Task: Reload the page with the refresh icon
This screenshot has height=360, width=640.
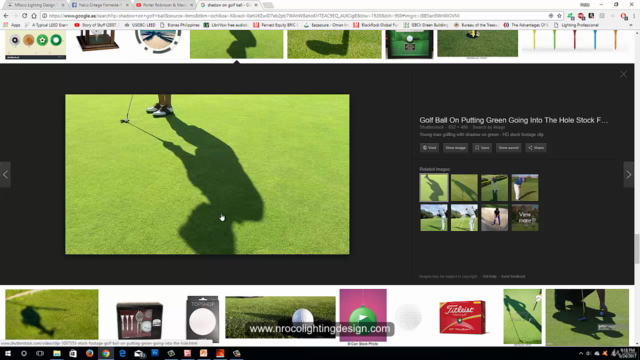Action: pos(24,16)
